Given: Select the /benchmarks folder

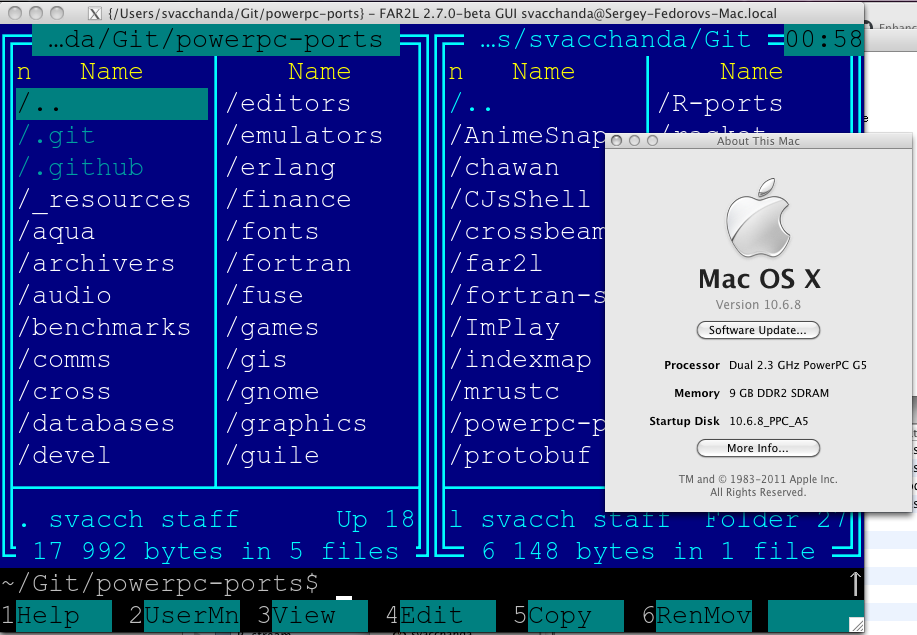Looking at the screenshot, I should tap(104, 328).
